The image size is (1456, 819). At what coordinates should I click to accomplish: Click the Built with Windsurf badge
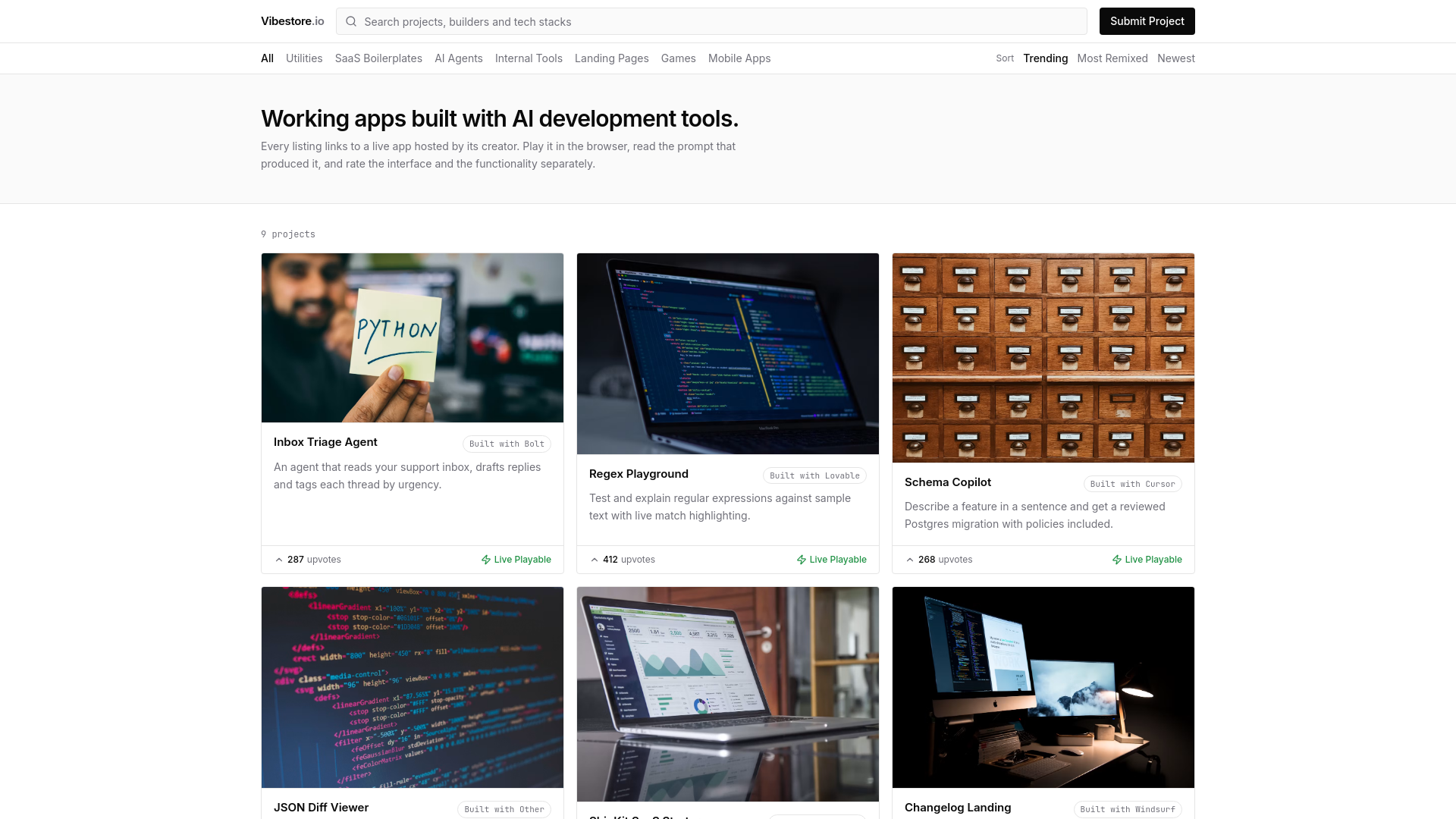(x=1128, y=809)
